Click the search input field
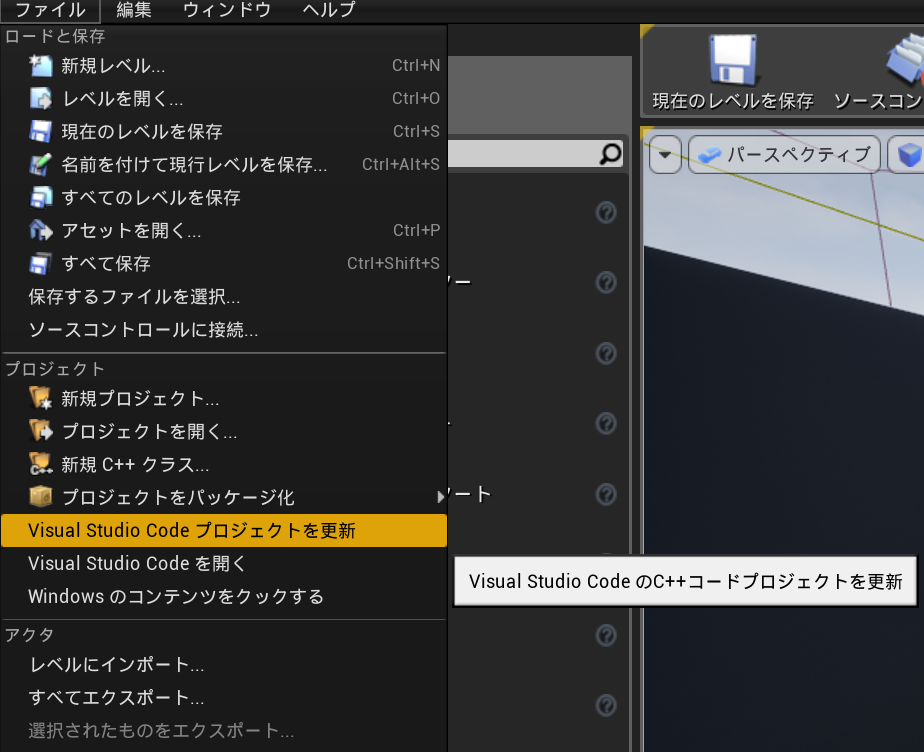This screenshot has width=924, height=752. tap(535, 154)
